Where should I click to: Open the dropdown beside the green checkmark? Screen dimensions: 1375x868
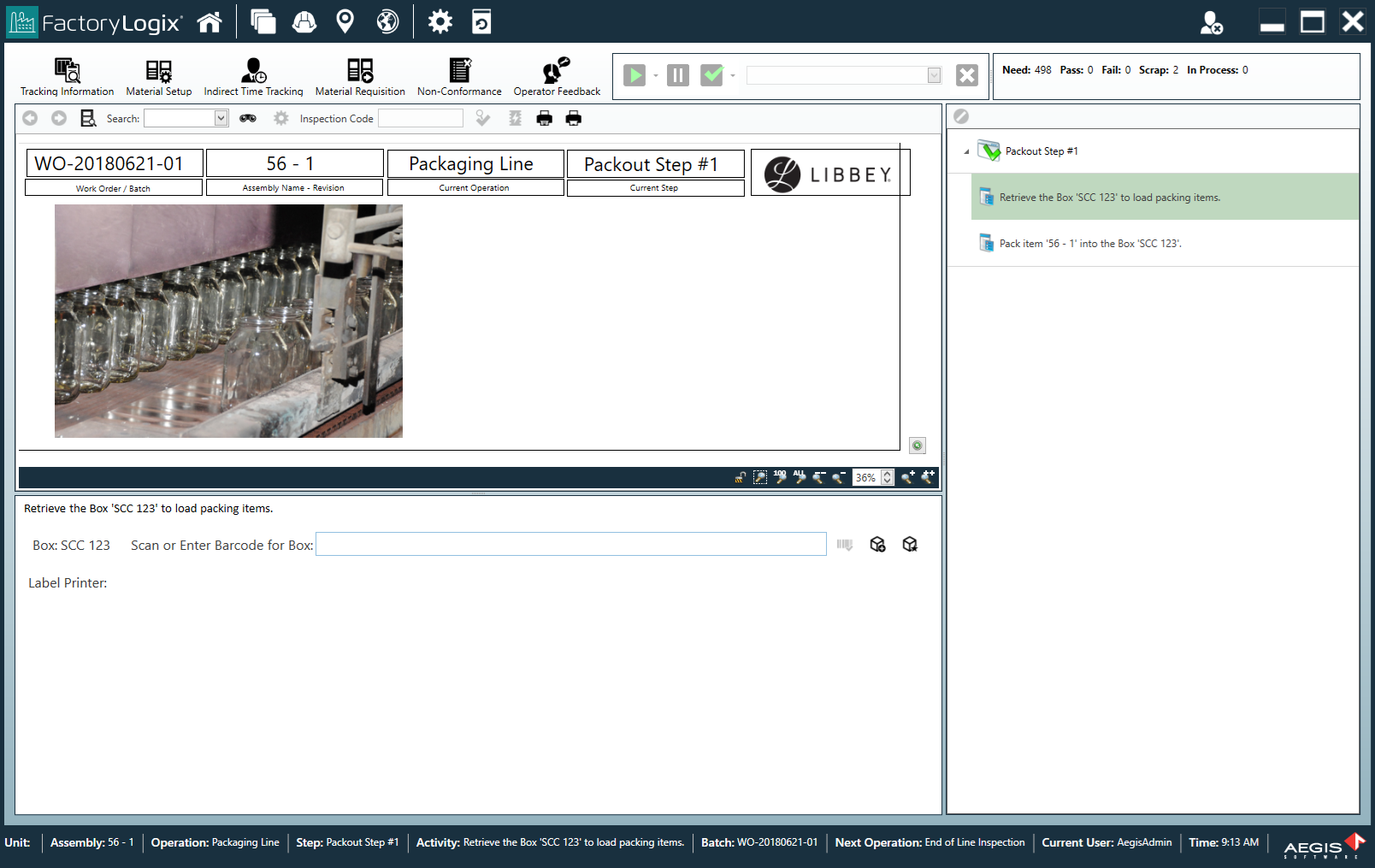tap(733, 76)
